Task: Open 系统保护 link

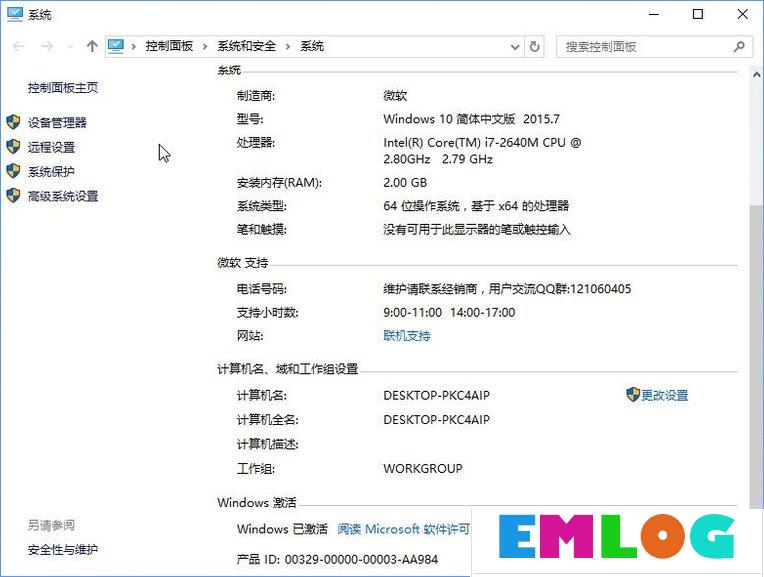Action: [x=51, y=172]
